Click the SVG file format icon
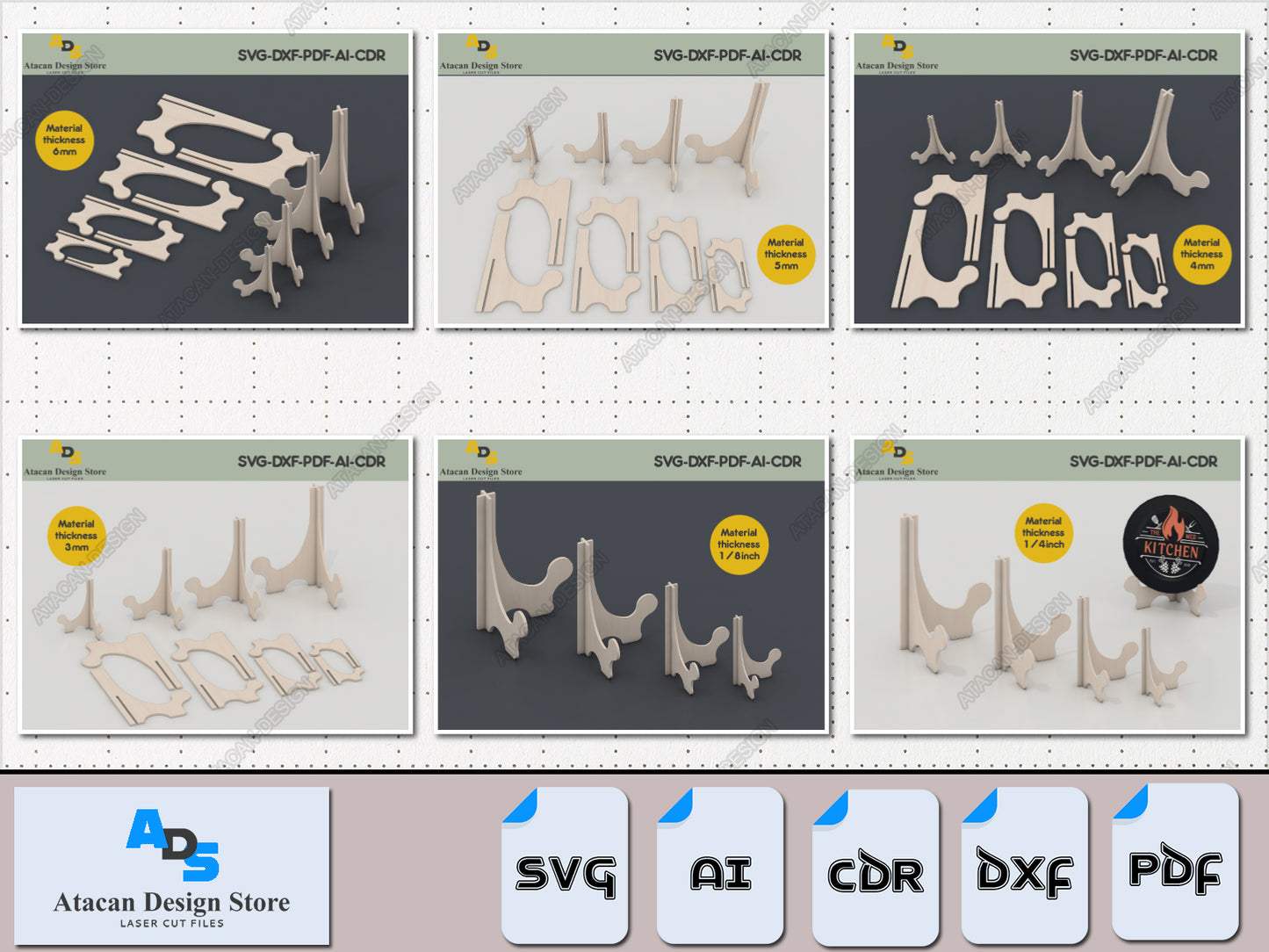The image size is (1269, 952). 565,866
